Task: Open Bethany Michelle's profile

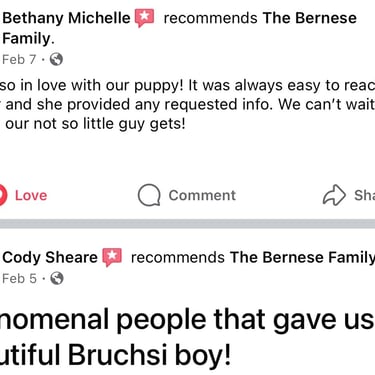Action: [x=66, y=18]
